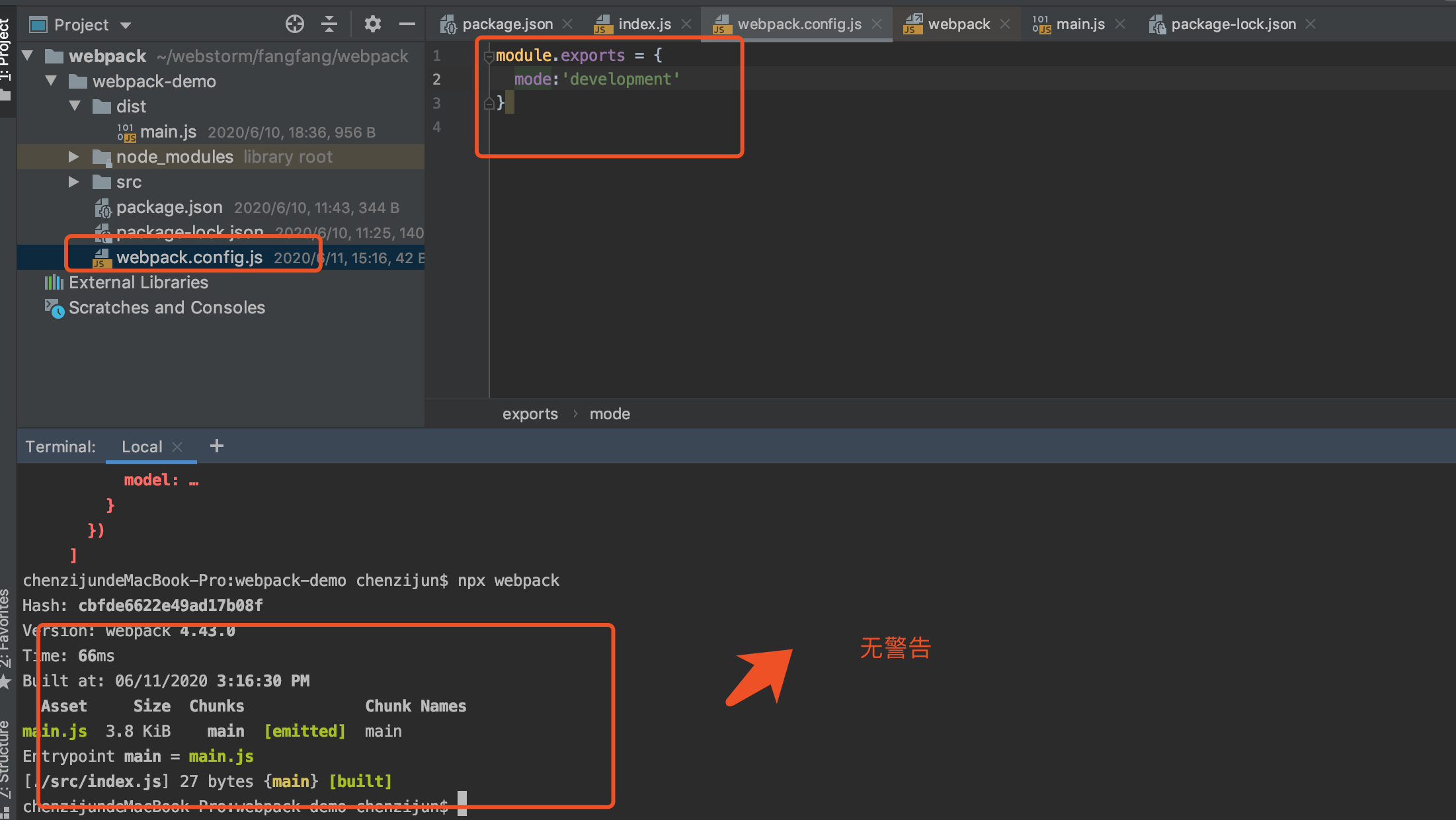Click the fold marker on line 1
Viewport: 1456px width, 820px height.
pos(489,56)
